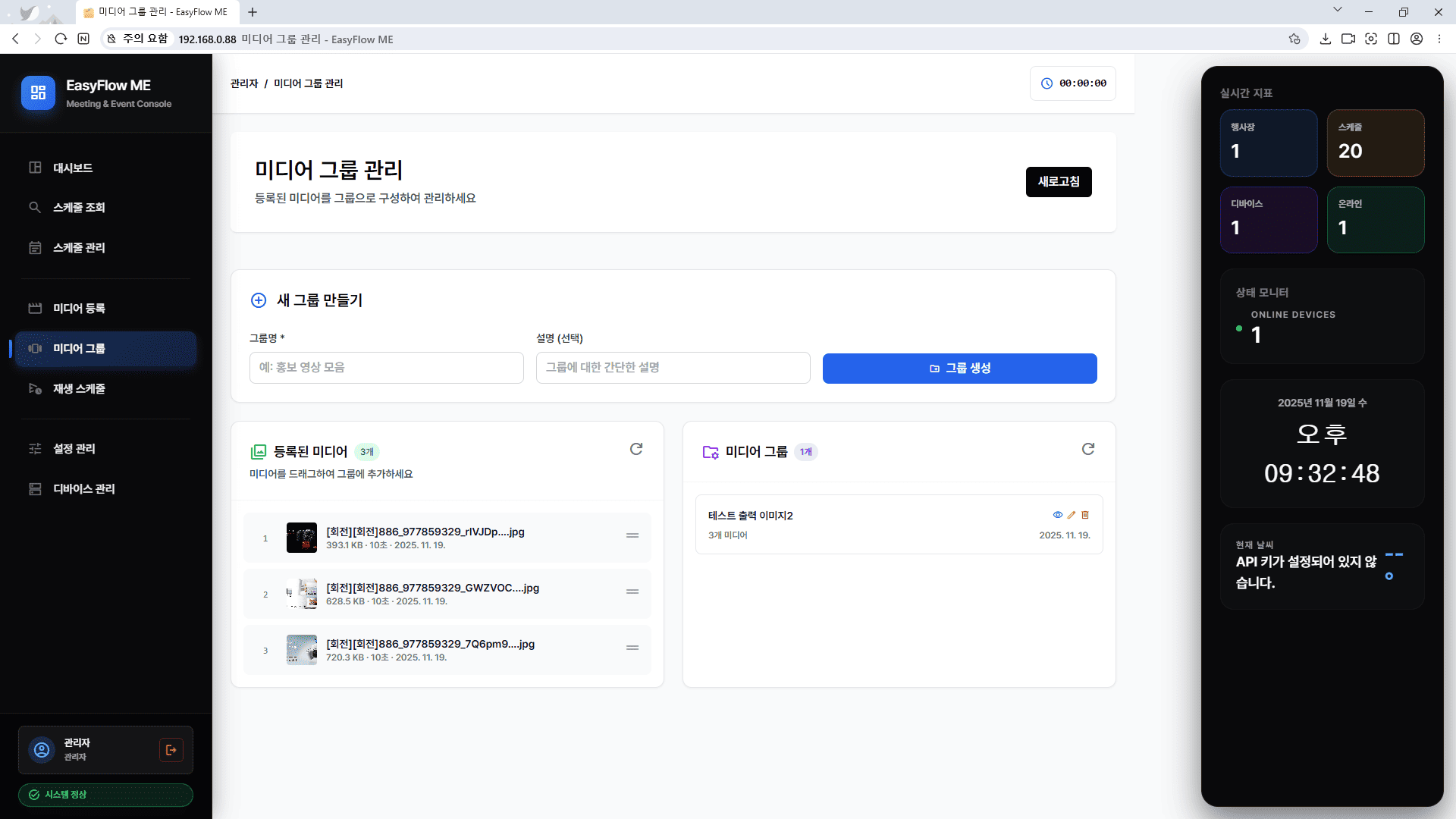Refresh the 미디어 그룹 panel icon
The height and width of the screenshot is (819, 1456).
1088,449
